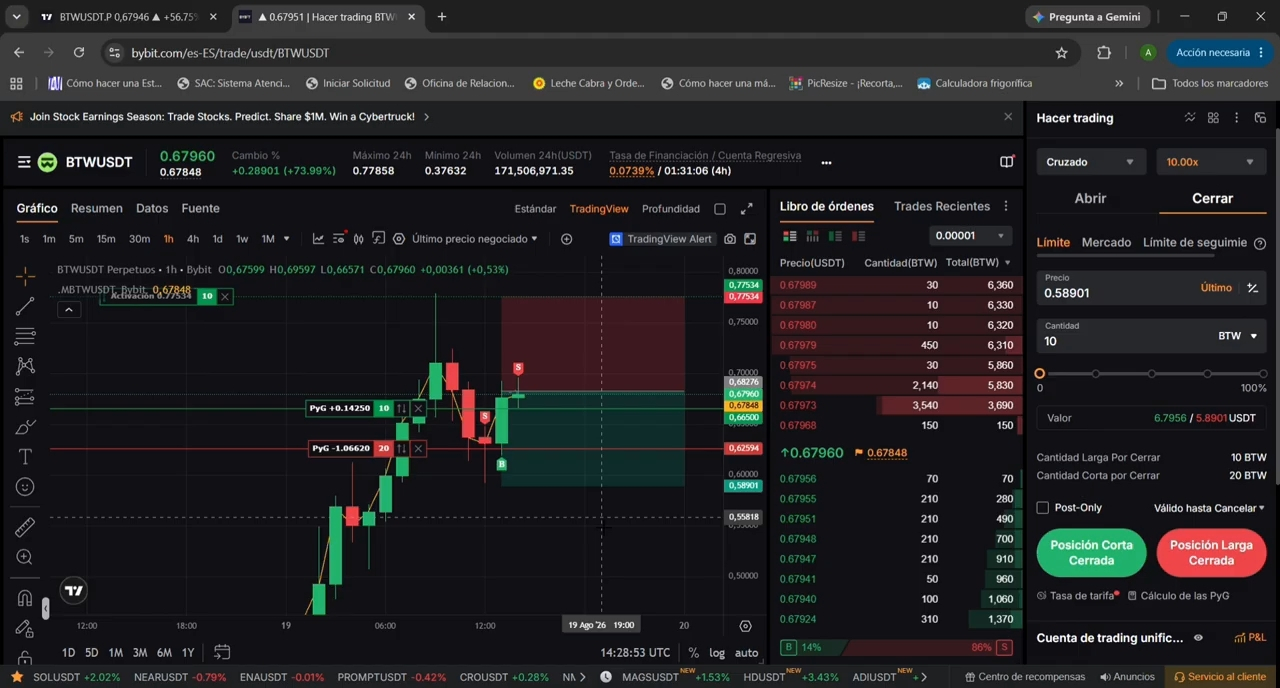The width and height of the screenshot is (1280, 688).
Task: Toggle percent scale on the chart
Action: pyautogui.click(x=693, y=653)
